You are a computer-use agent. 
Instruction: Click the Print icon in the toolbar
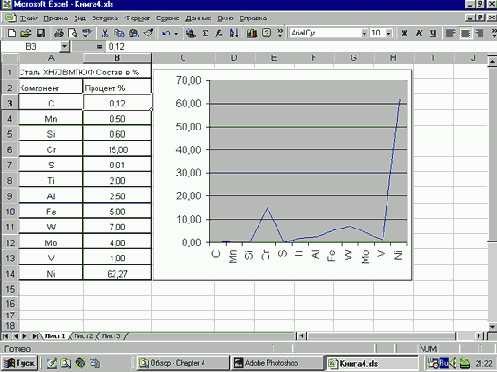click(59, 33)
